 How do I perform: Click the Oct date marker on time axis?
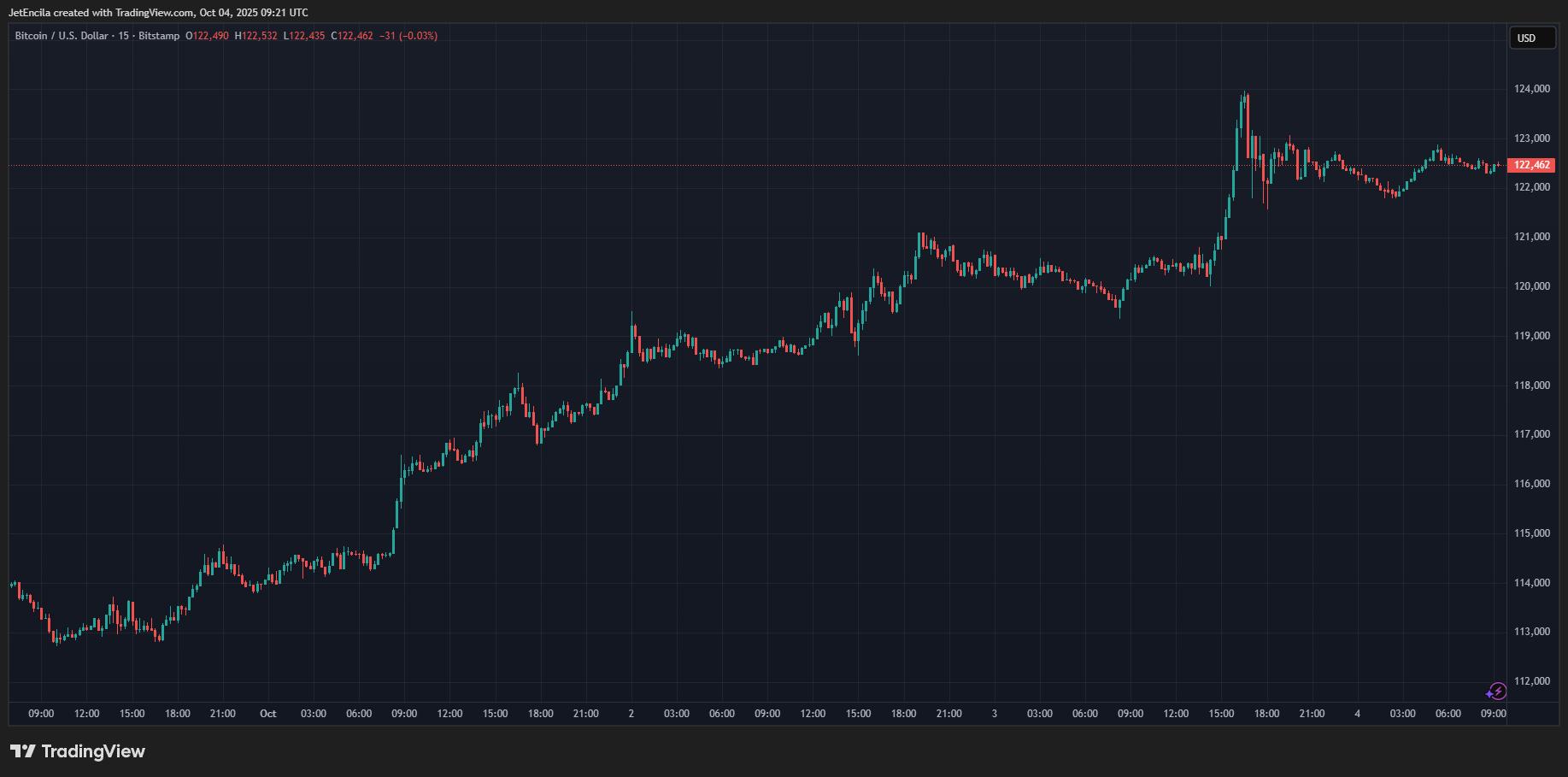pyautogui.click(x=268, y=714)
